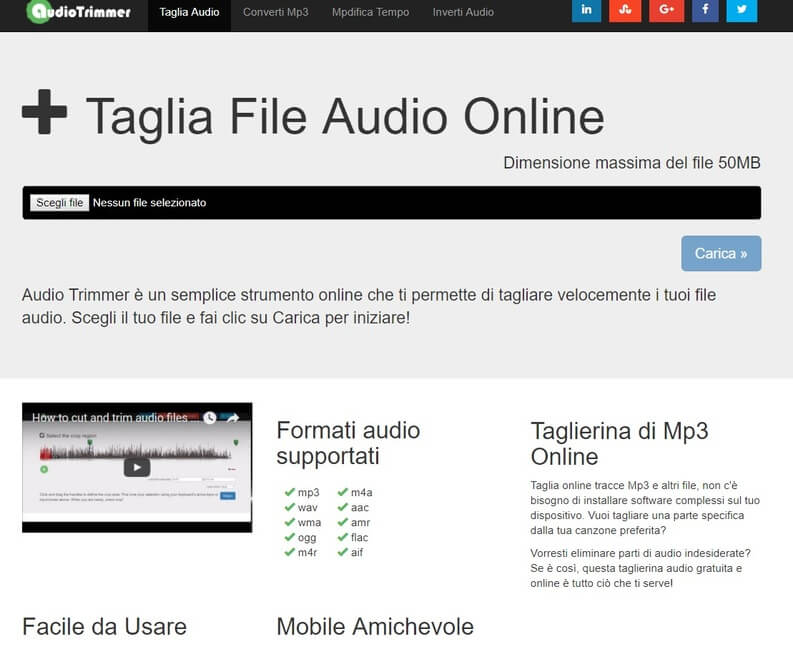Share on Twitter icon
The image size is (793, 649).
coord(741,10)
